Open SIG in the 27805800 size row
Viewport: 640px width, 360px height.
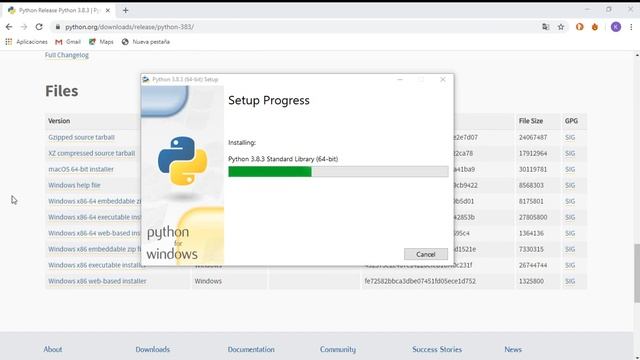pos(570,217)
